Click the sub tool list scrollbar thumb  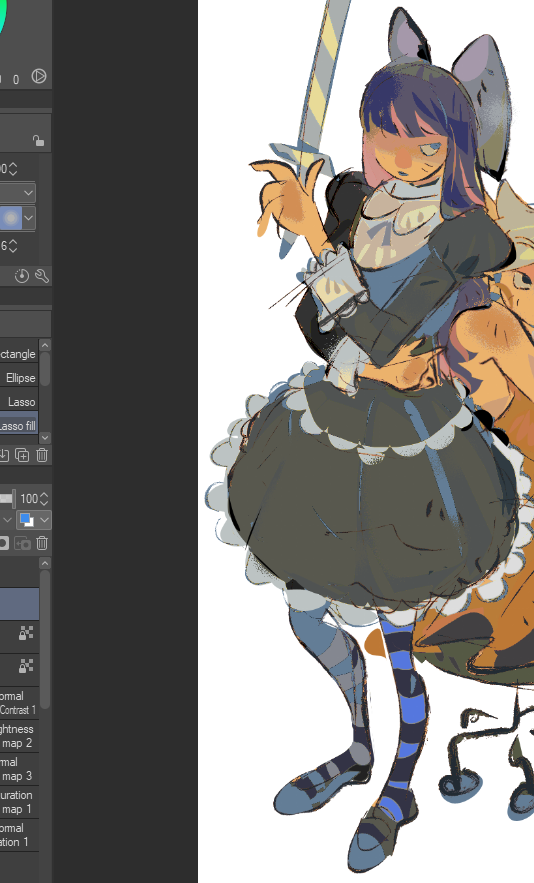click(x=45, y=369)
